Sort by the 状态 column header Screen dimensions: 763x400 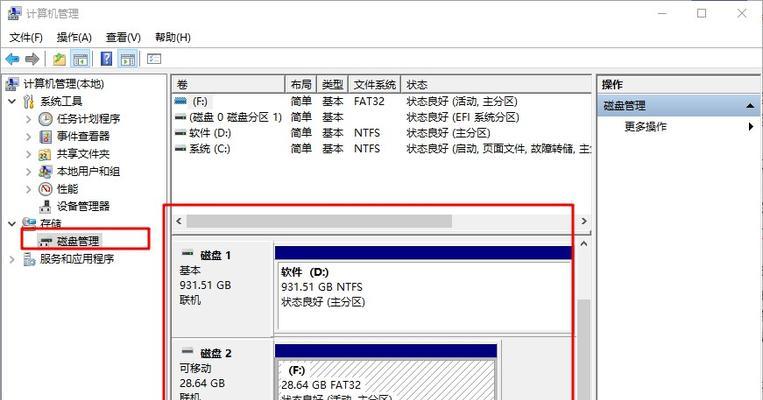pyautogui.click(x=496, y=85)
